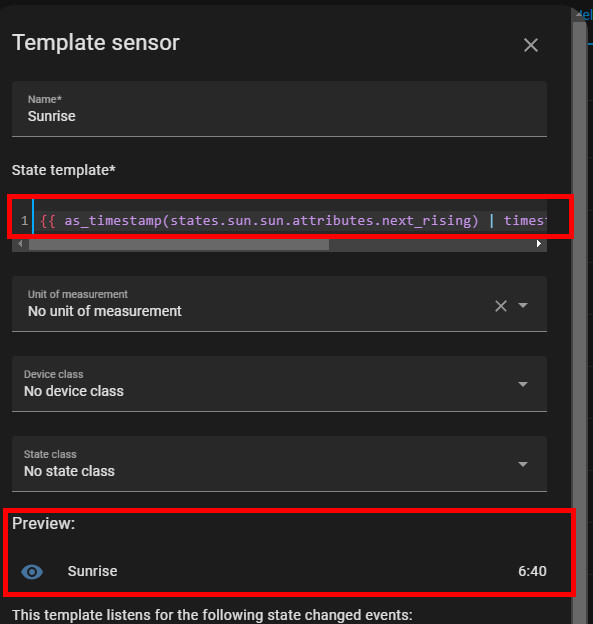Click the empty horizontal scrollbar track area
Screen dimensions: 593x624
tap(431, 245)
